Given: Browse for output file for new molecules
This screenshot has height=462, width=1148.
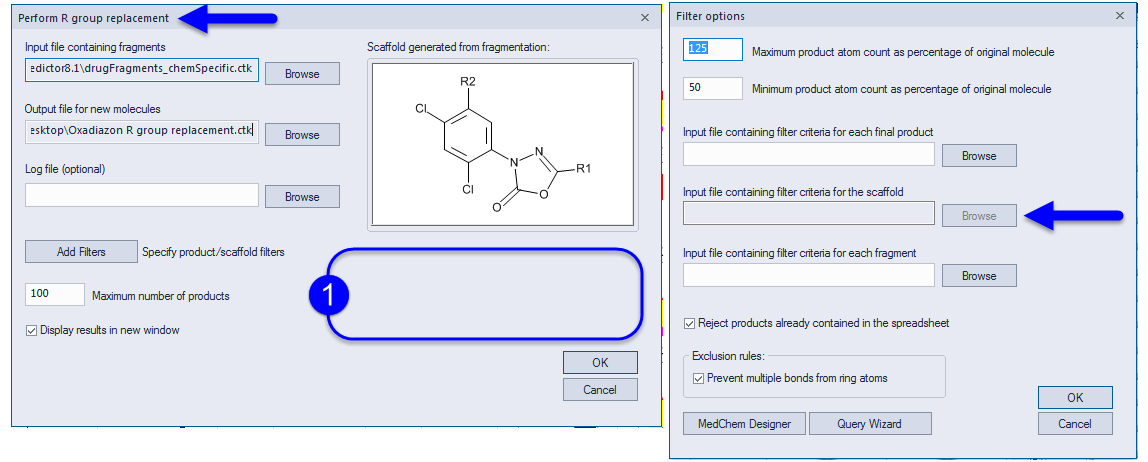Looking at the screenshot, I should coord(302,135).
